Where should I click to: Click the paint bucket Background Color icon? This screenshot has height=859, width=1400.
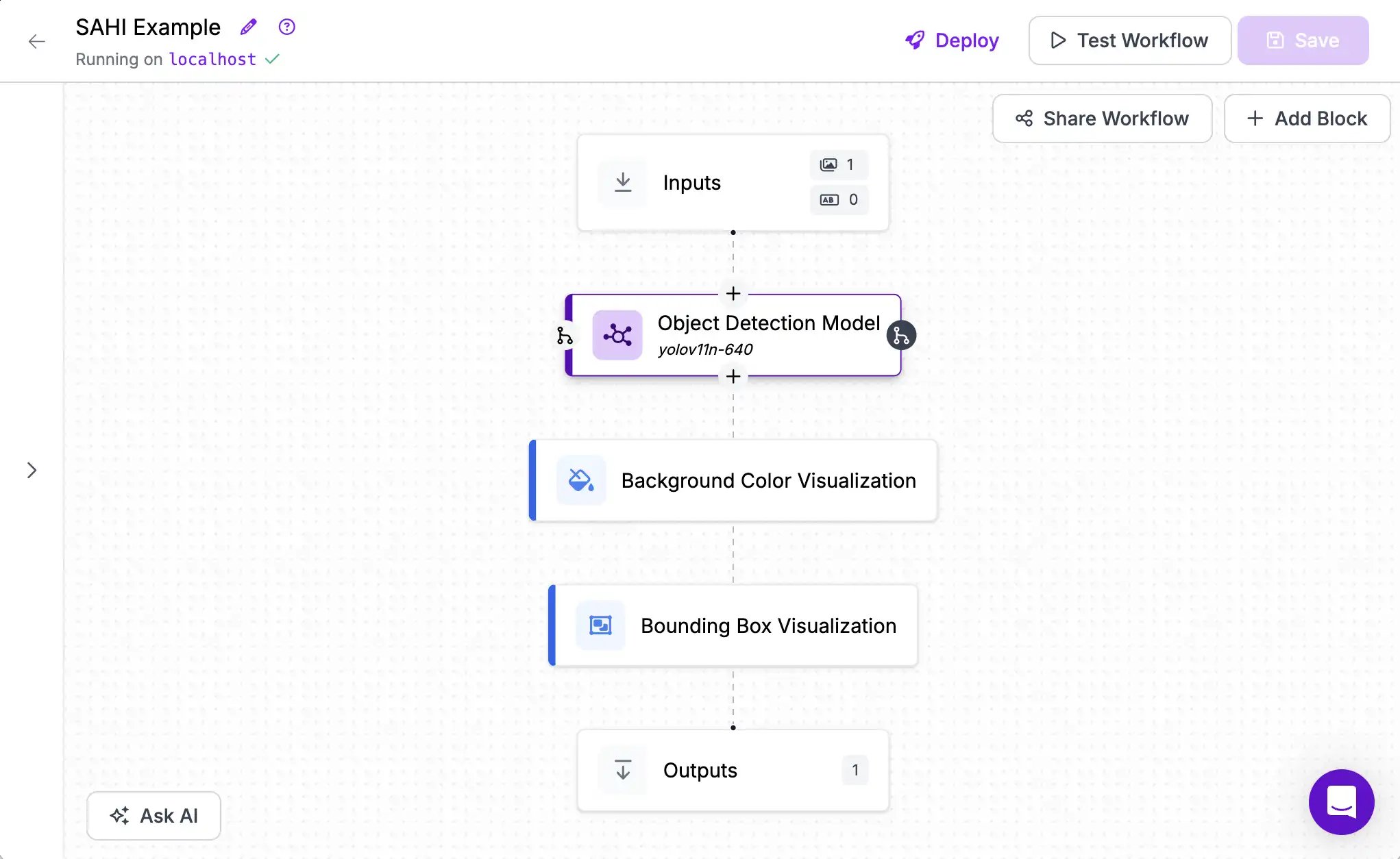coord(581,480)
